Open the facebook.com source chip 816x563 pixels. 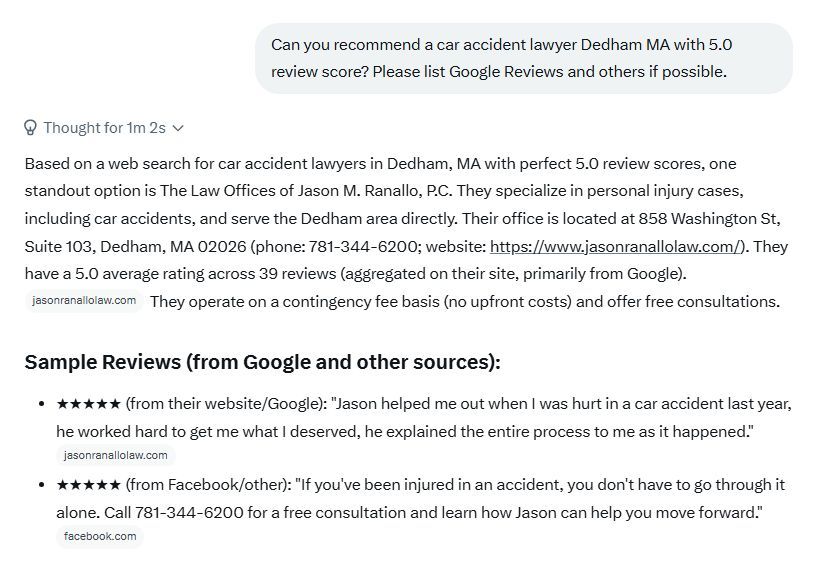[x=100, y=537]
